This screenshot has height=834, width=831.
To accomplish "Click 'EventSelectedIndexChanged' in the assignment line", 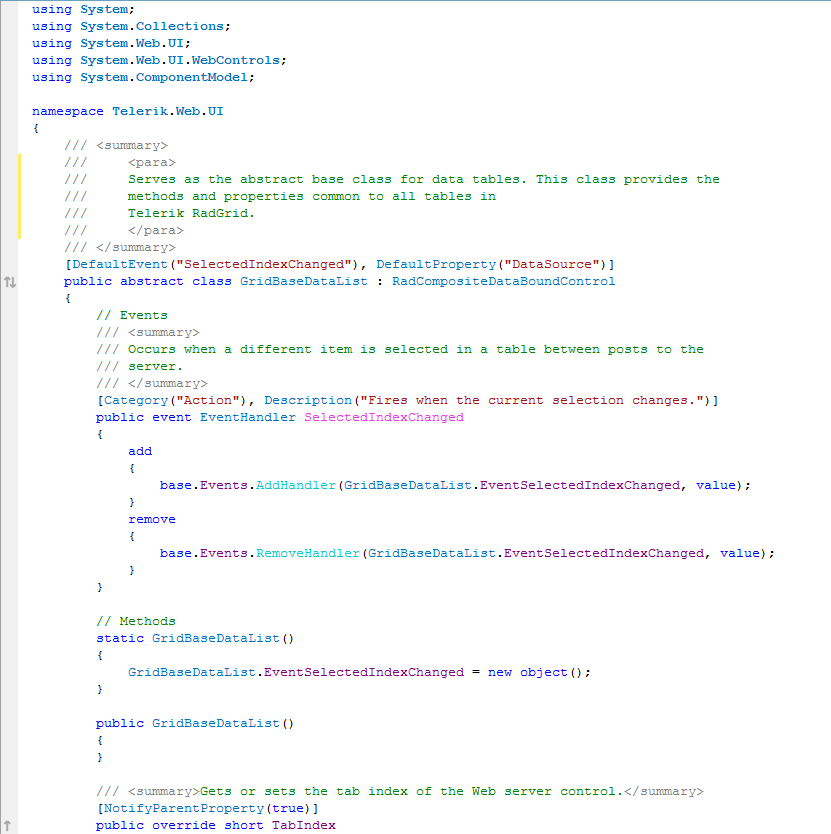I will click(364, 673).
